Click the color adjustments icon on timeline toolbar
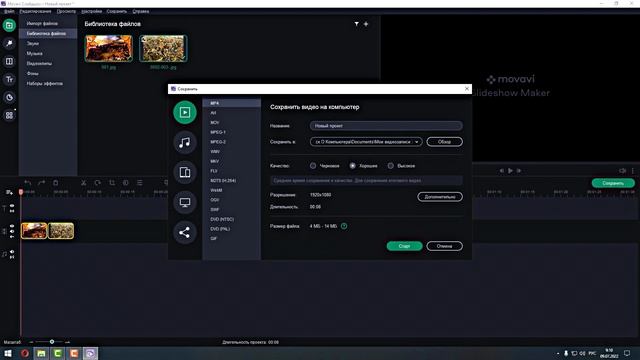Viewport: 640px width, 360px height. pyautogui.click(x=126, y=183)
